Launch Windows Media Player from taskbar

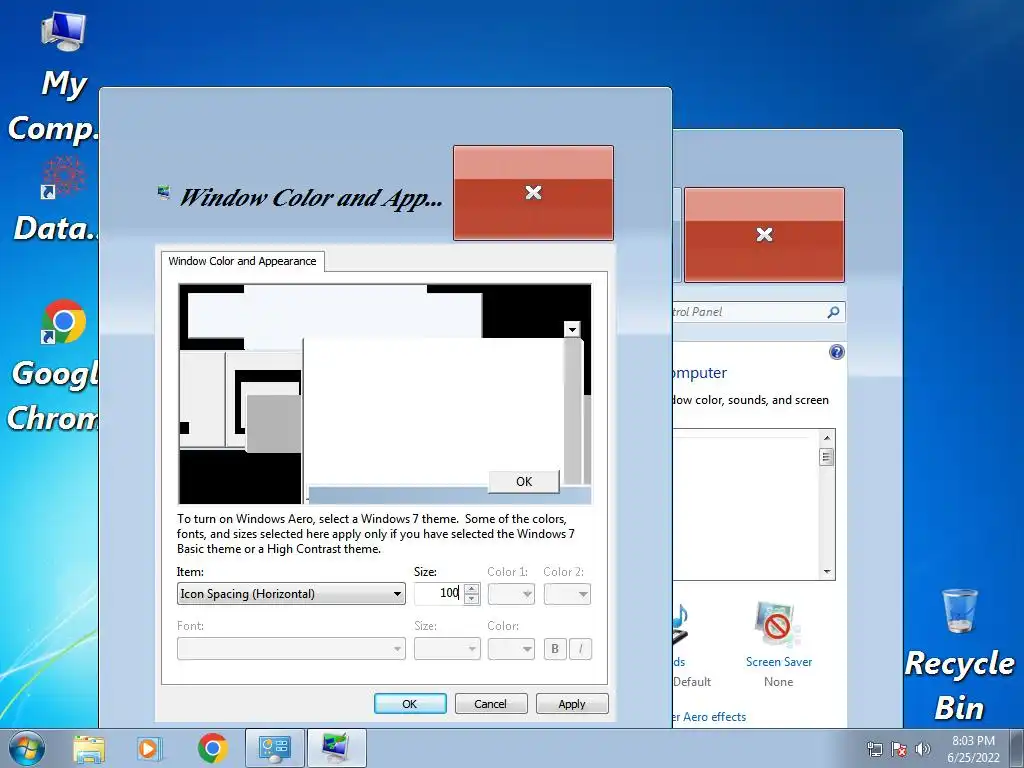coord(150,748)
